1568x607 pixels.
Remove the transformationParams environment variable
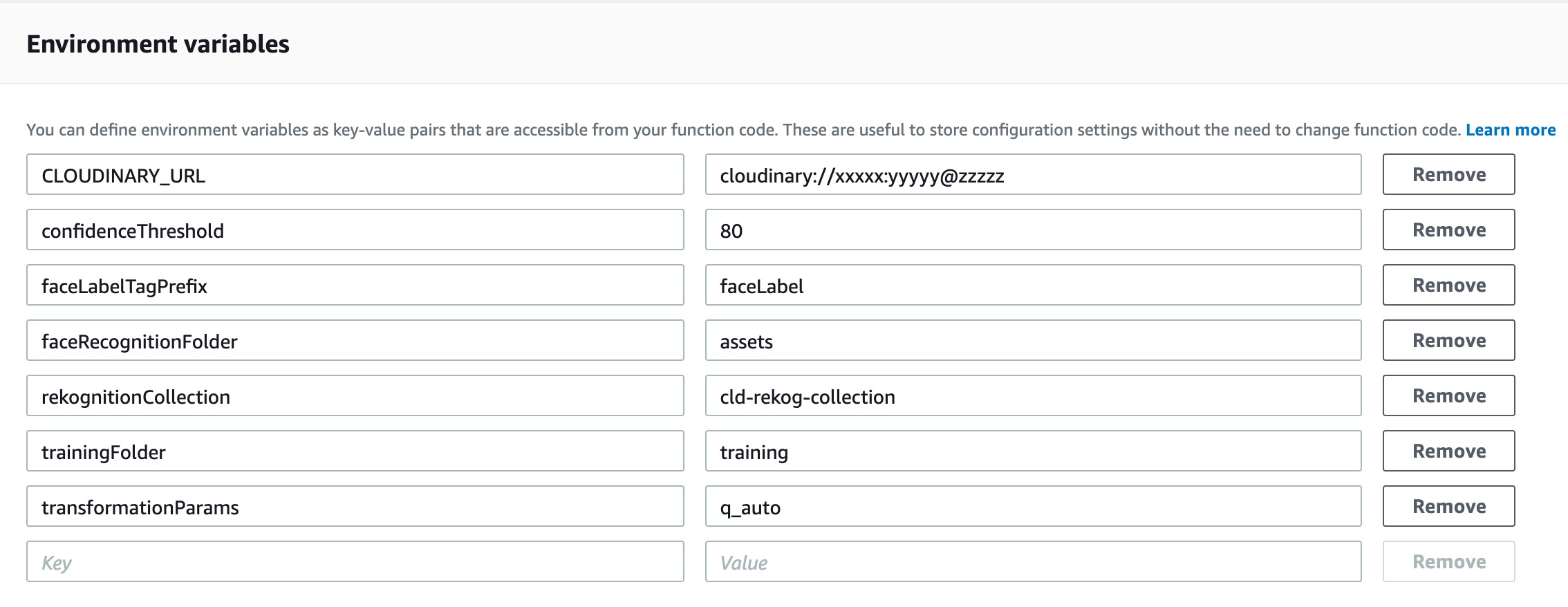pyautogui.click(x=1448, y=506)
